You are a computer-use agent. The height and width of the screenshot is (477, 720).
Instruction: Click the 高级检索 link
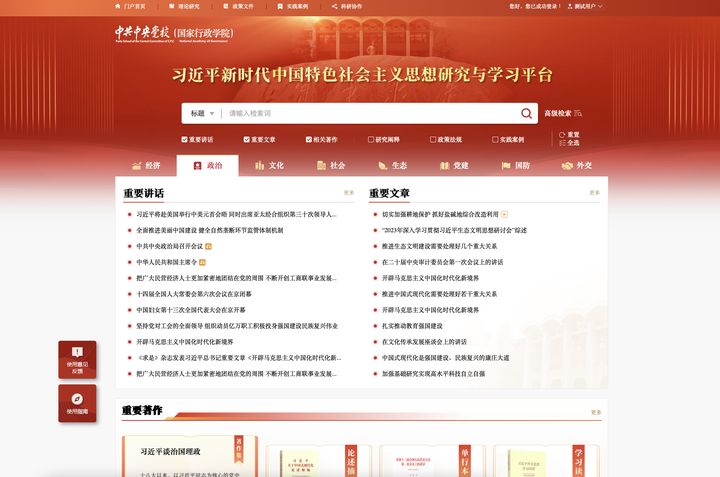click(558, 113)
